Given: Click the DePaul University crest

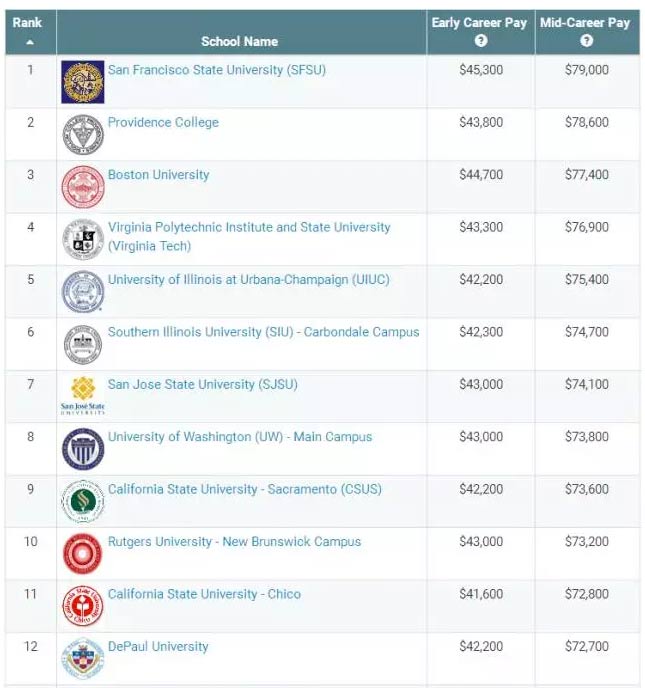Looking at the screenshot, I should coord(83,659).
